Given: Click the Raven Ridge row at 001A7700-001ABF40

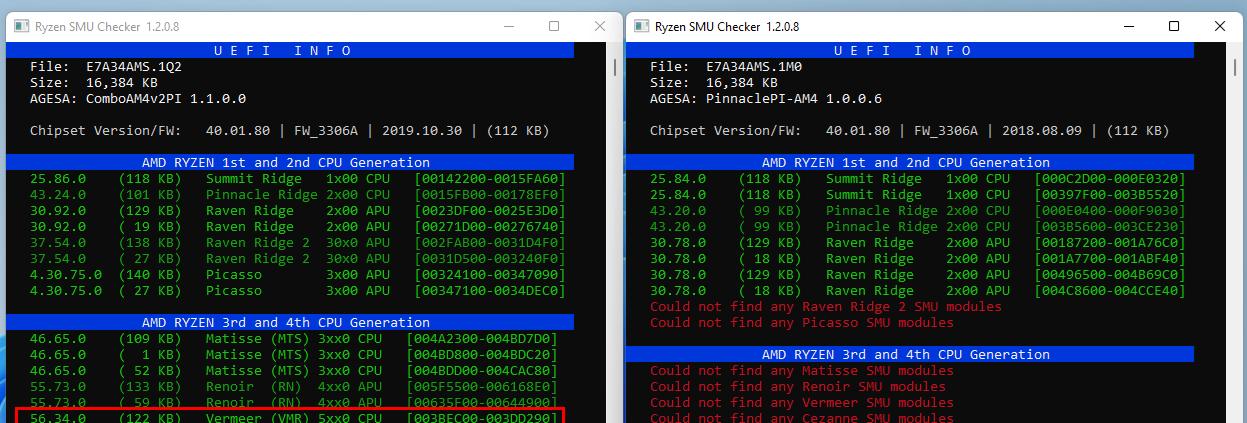Looking at the screenshot, I should pyautogui.click(x=918, y=259).
